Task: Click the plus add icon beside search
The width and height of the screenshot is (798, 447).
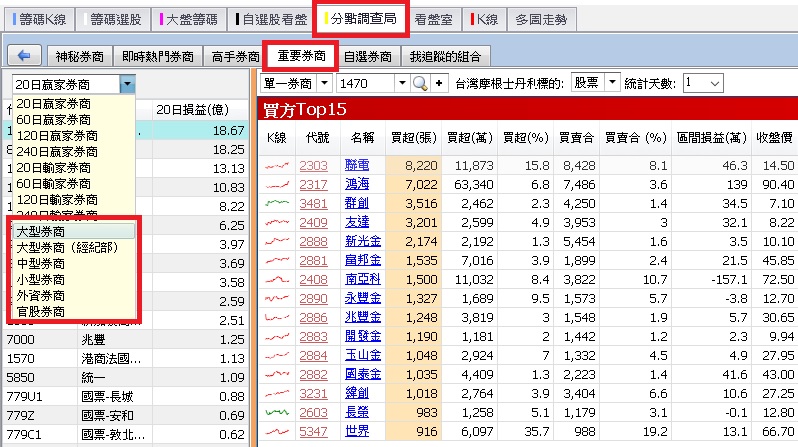Action: point(439,83)
